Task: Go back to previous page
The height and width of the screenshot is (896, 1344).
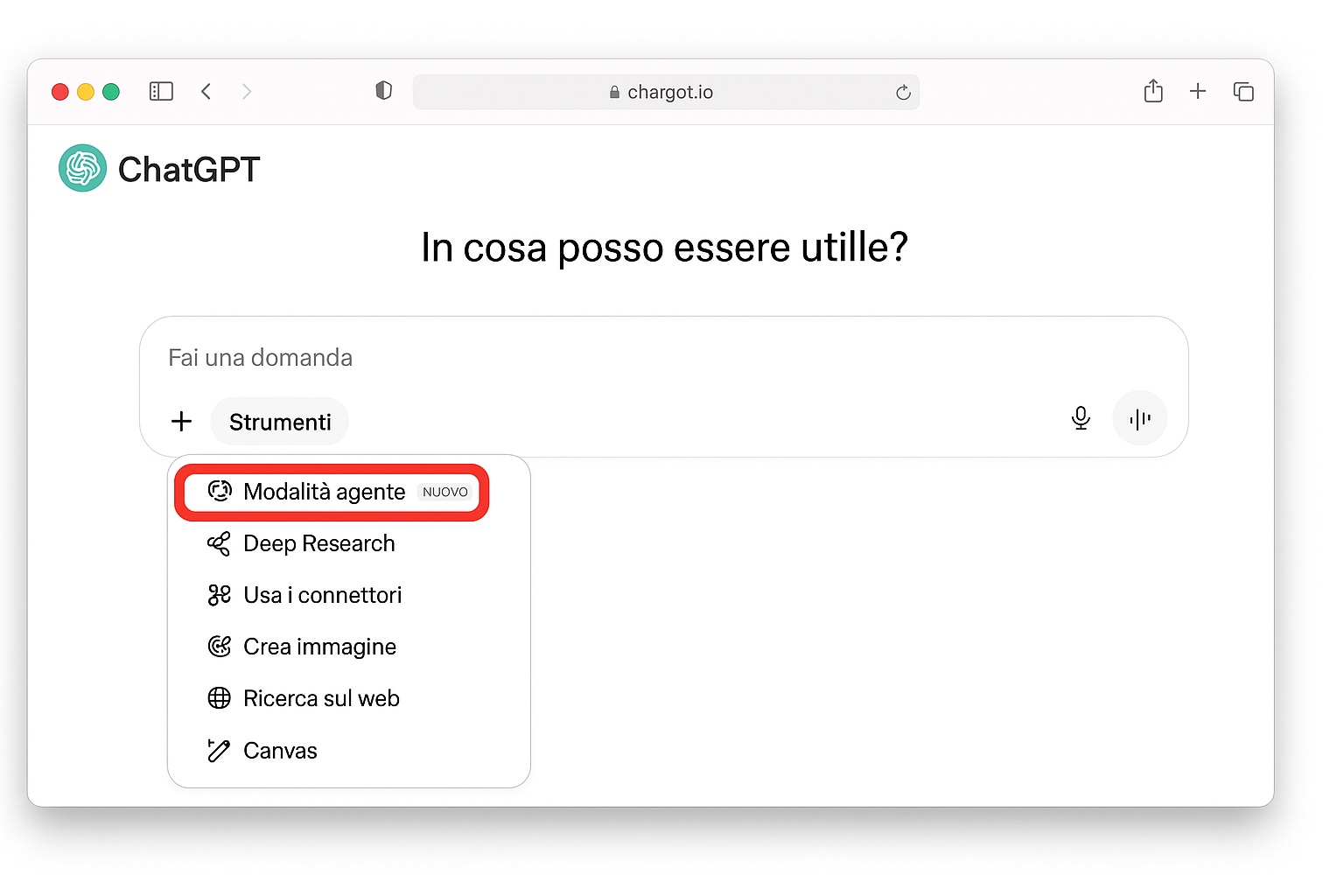Action: [206, 92]
